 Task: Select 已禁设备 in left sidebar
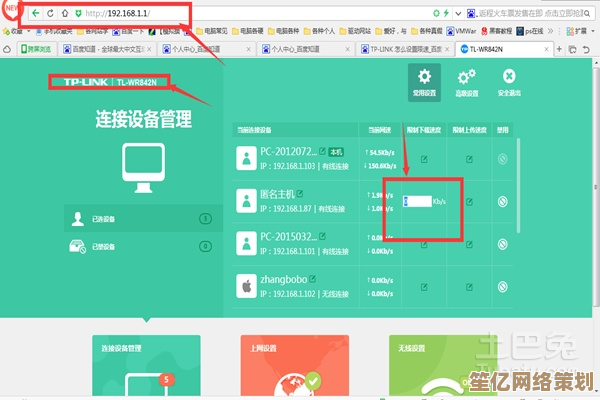pos(140,246)
